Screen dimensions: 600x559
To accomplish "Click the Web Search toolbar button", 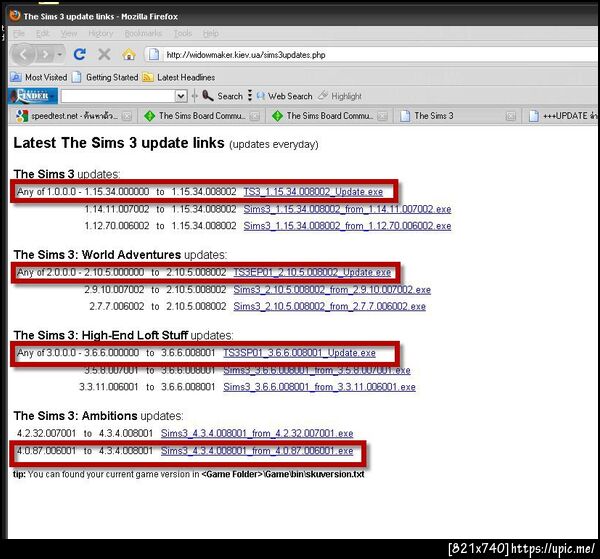I will coord(284,96).
